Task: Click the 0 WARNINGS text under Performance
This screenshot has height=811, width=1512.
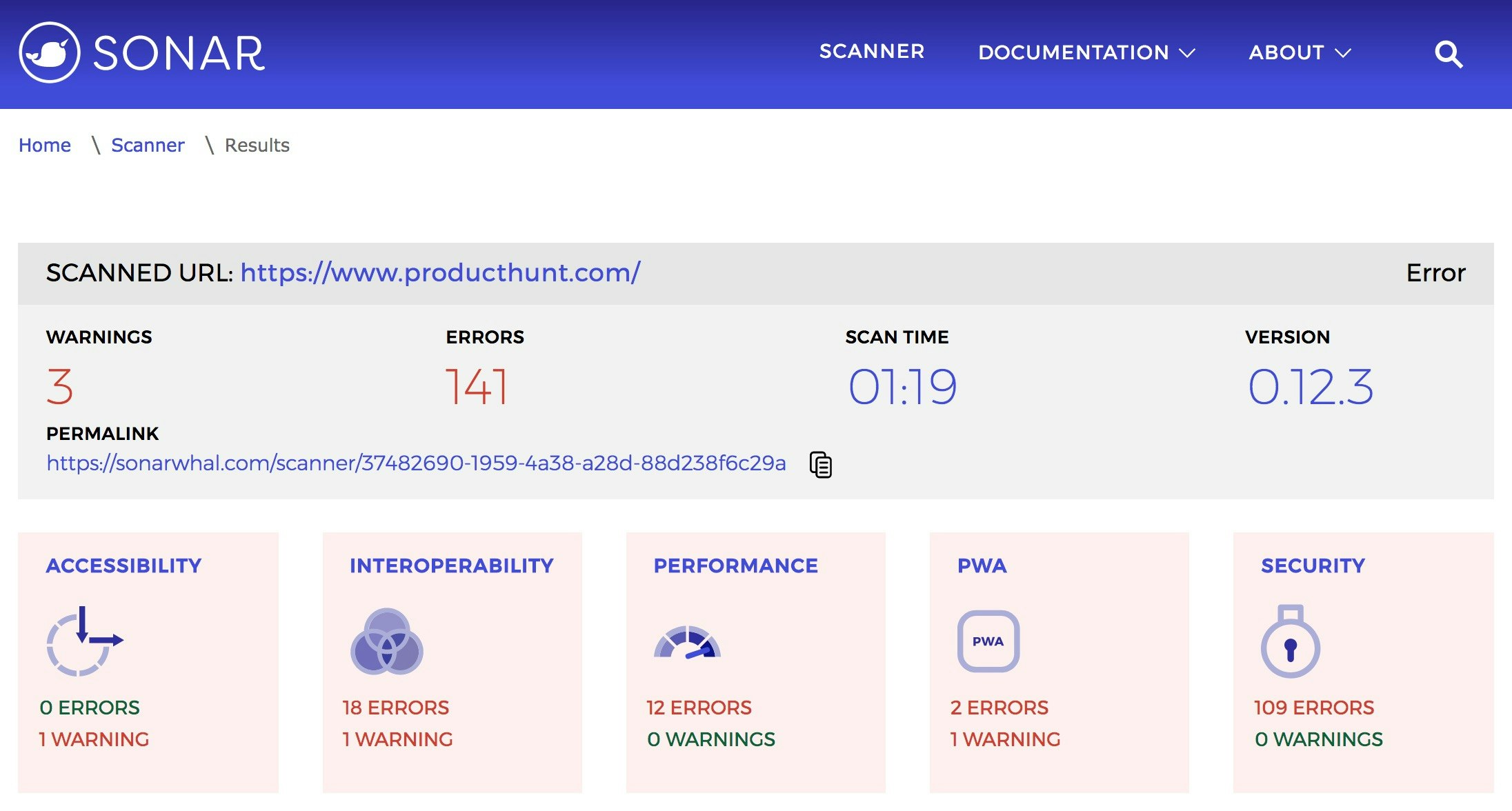Action: [711, 739]
